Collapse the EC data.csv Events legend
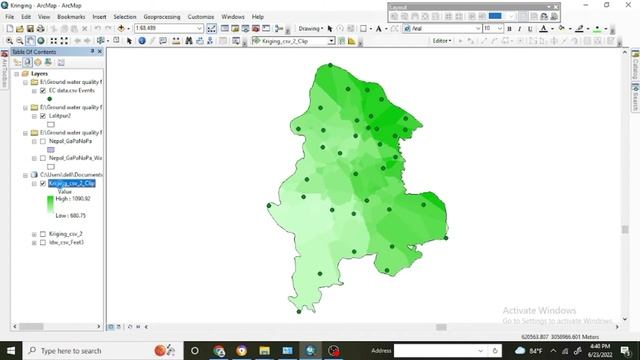 pyautogui.click(x=34, y=91)
